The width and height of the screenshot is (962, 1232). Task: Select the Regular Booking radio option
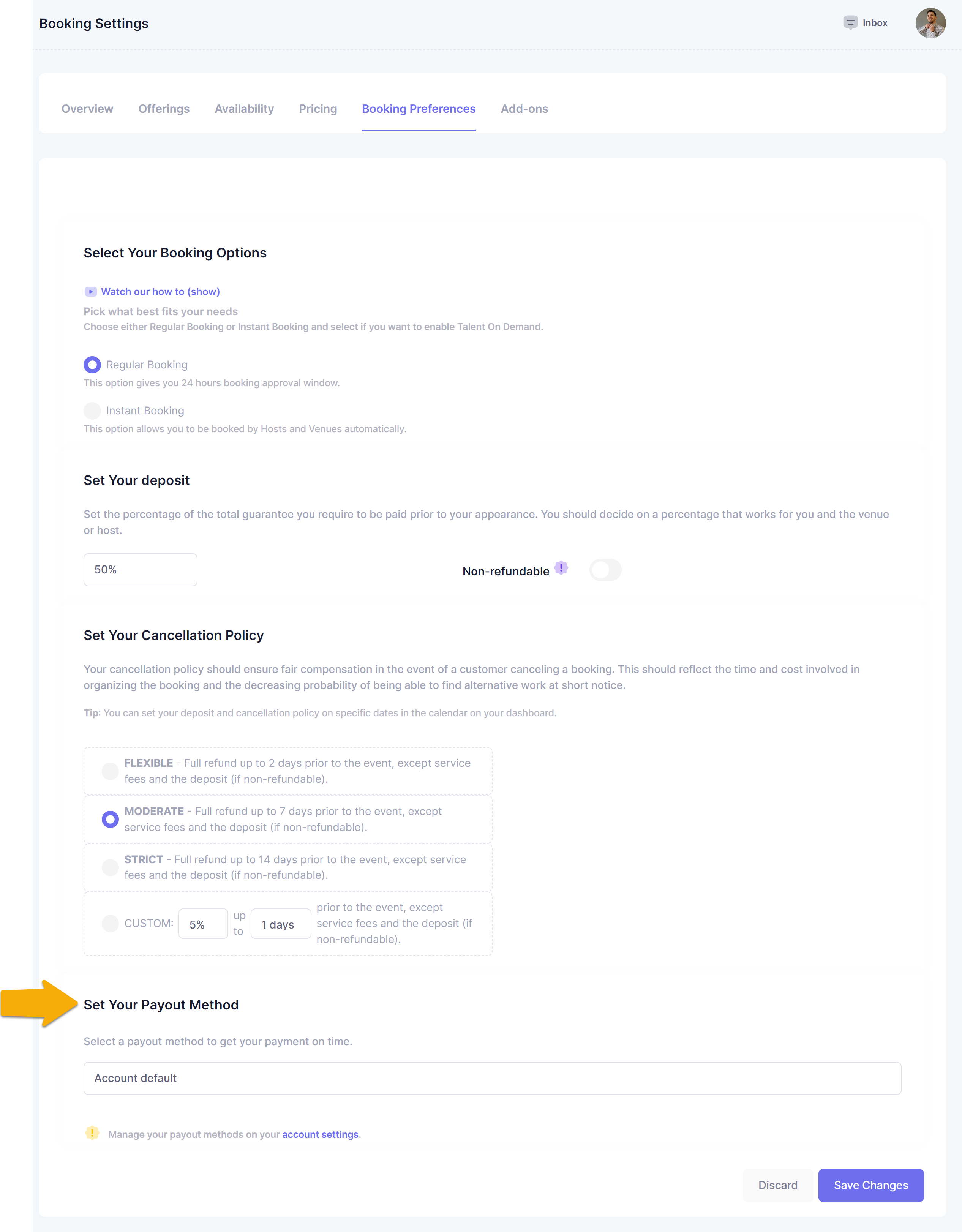pos(92,365)
